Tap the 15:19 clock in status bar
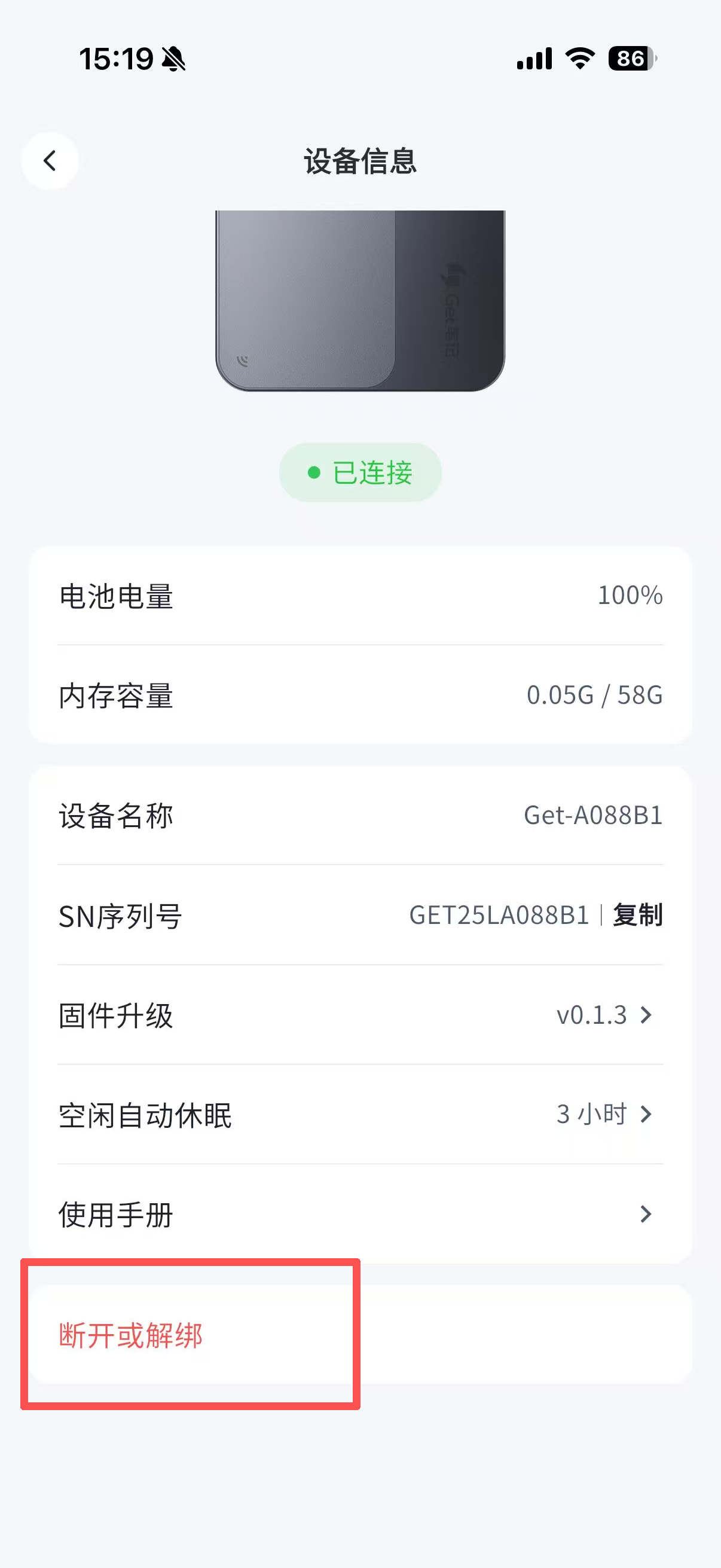Viewport: 721px width, 1568px height. pos(116,59)
